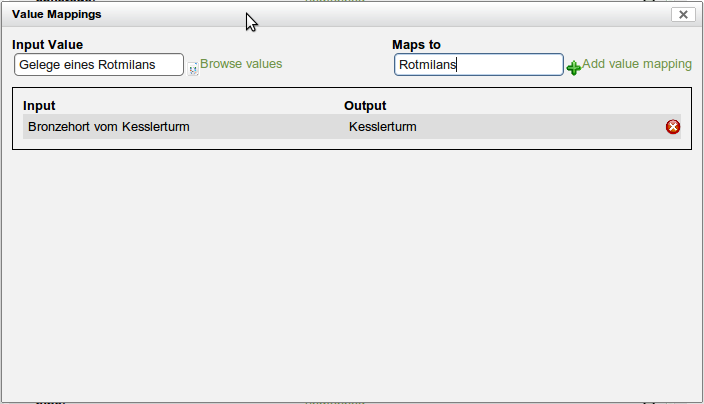Click the green plus add-mapping icon
Viewport: 704px width, 404px height.
[573, 68]
